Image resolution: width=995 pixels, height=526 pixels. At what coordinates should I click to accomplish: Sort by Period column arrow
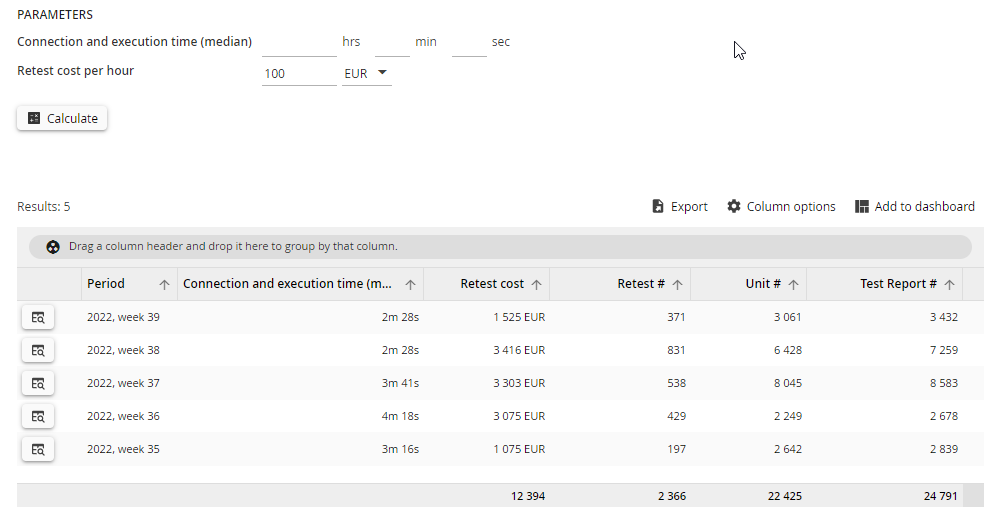164,285
